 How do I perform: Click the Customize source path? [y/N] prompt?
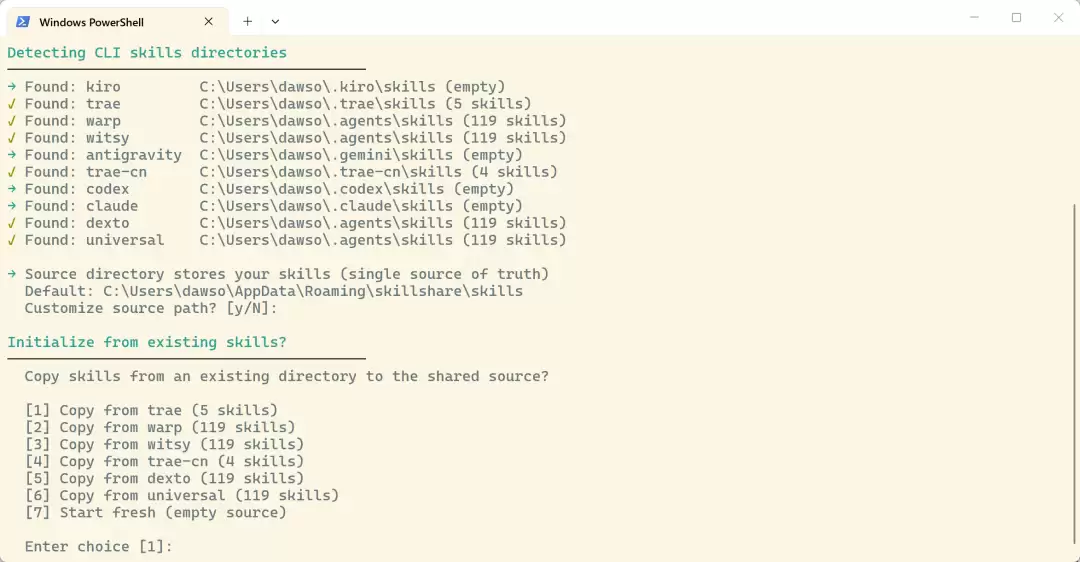[x=151, y=309]
